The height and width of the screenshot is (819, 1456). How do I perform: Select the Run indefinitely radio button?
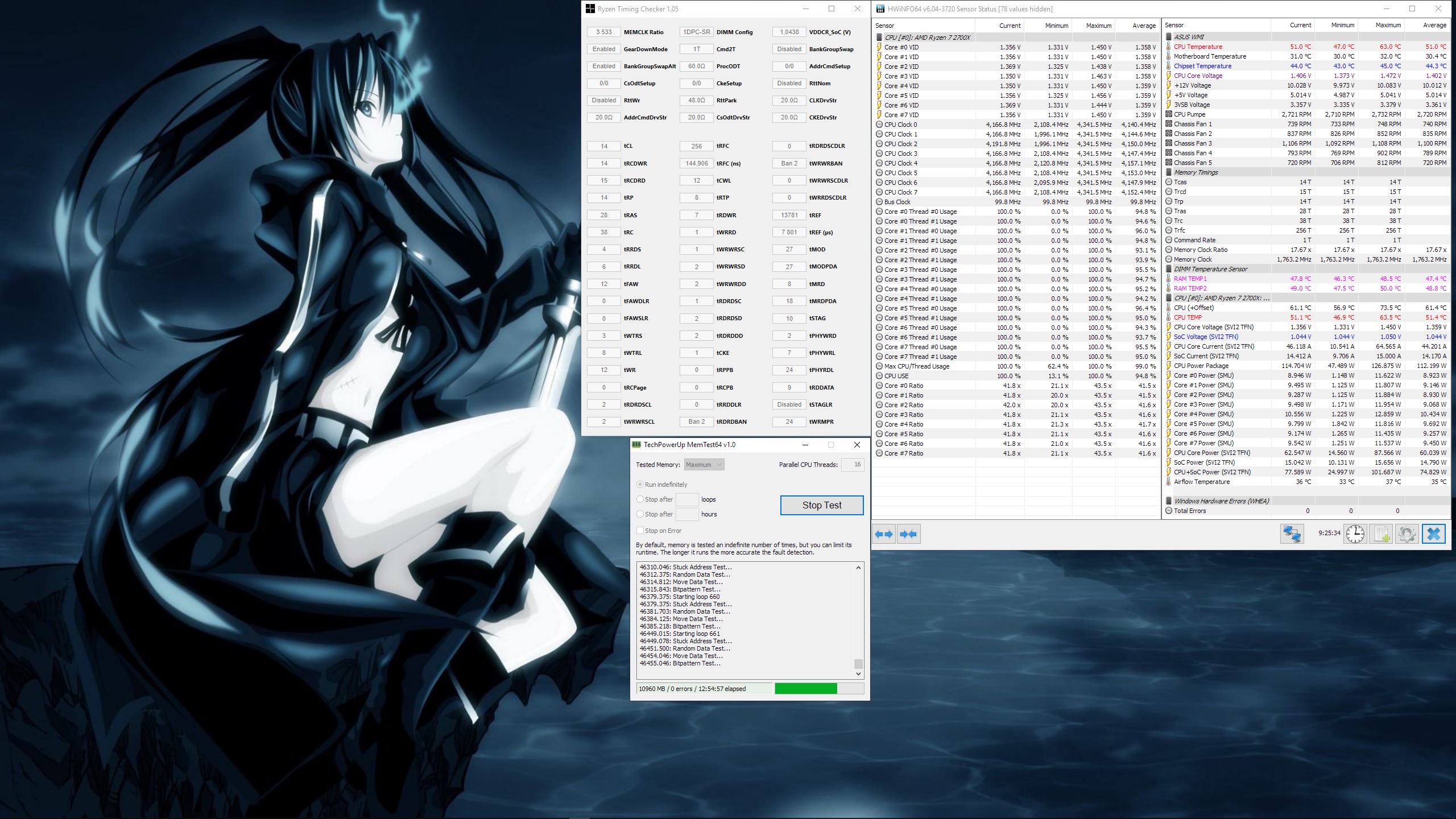pyautogui.click(x=640, y=485)
